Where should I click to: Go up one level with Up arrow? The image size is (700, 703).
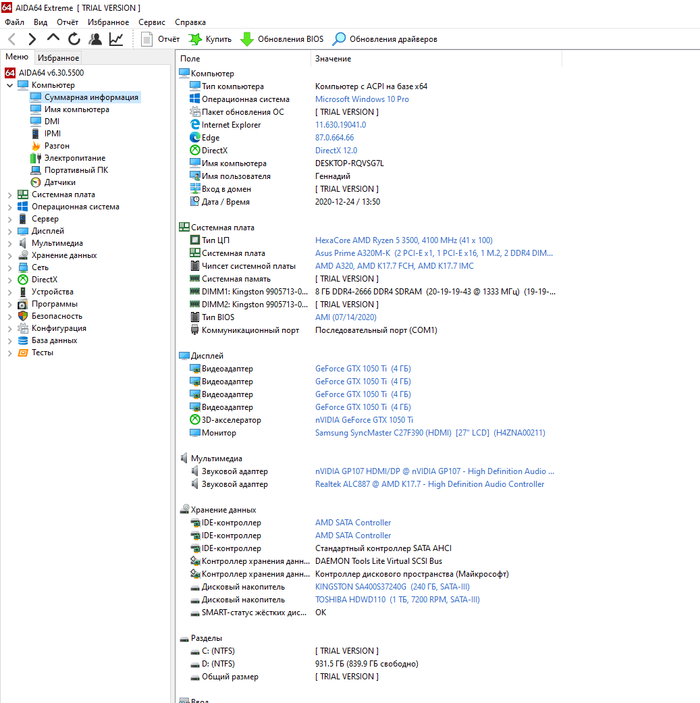tap(53, 39)
